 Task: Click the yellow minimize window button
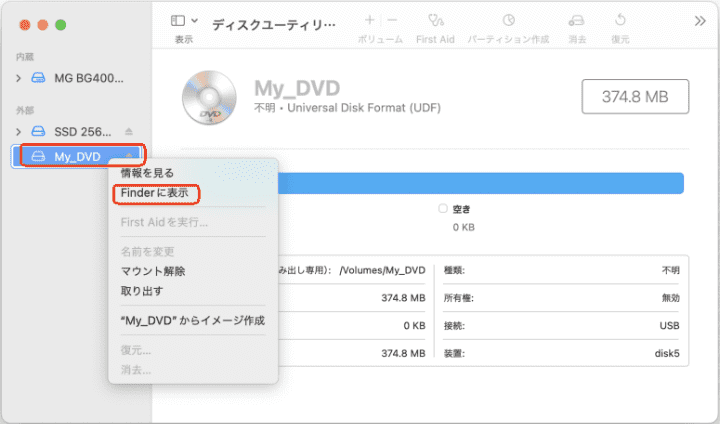point(43,25)
